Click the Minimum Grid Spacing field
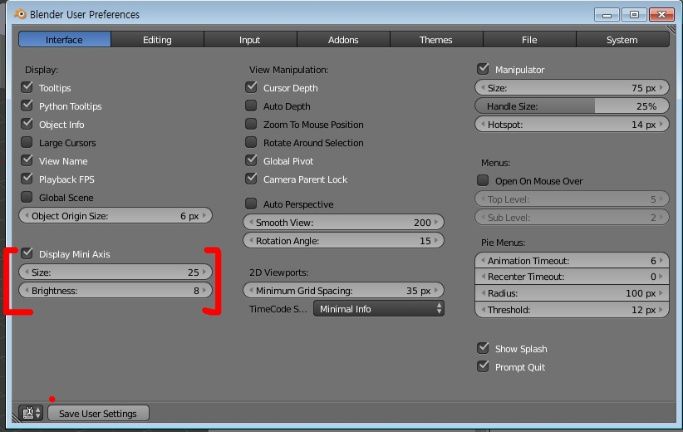 coord(344,290)
